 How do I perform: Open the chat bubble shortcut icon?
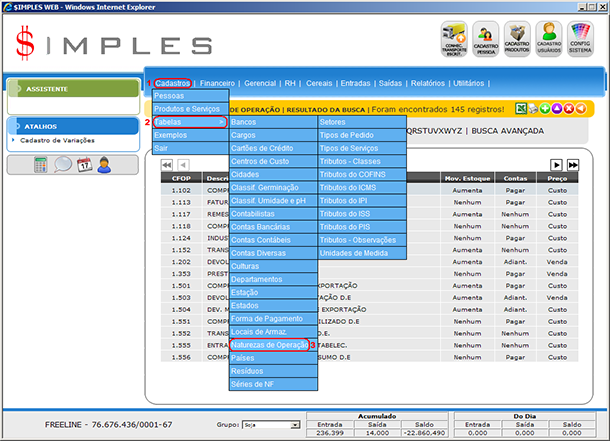coord(62,164)
